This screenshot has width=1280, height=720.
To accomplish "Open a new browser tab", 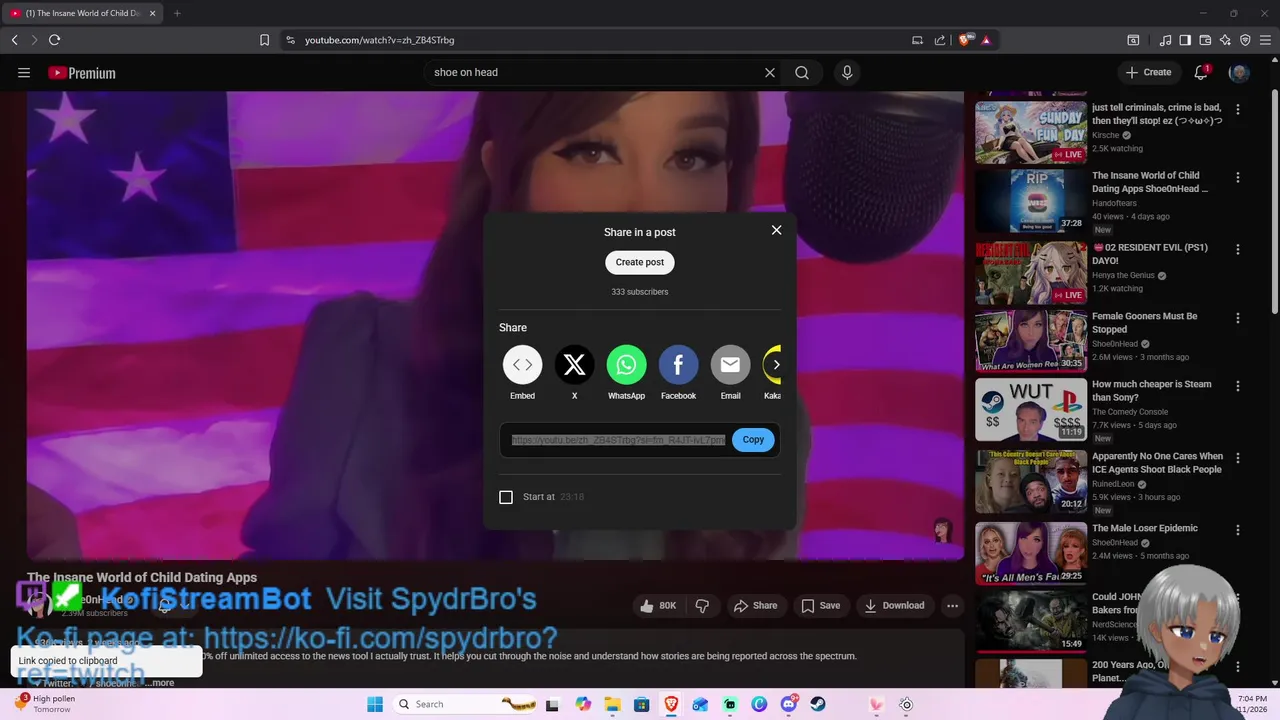I will click(177, 13).
